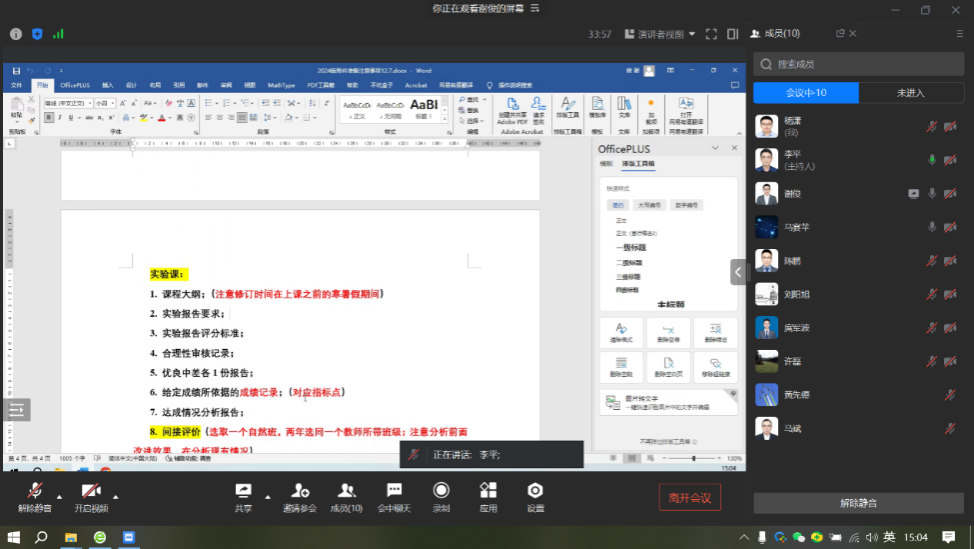Open share options arrow
The image size is (974, 549).
[x=267, y=496]
